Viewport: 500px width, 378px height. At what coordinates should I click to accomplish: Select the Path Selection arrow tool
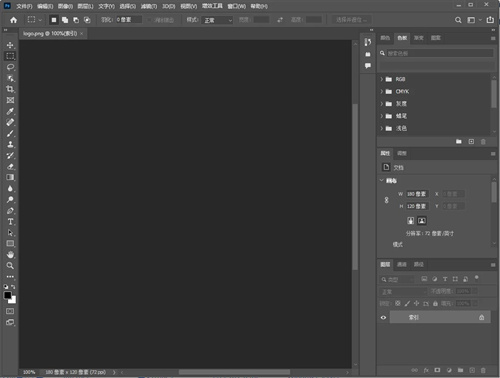click(10, 233)
